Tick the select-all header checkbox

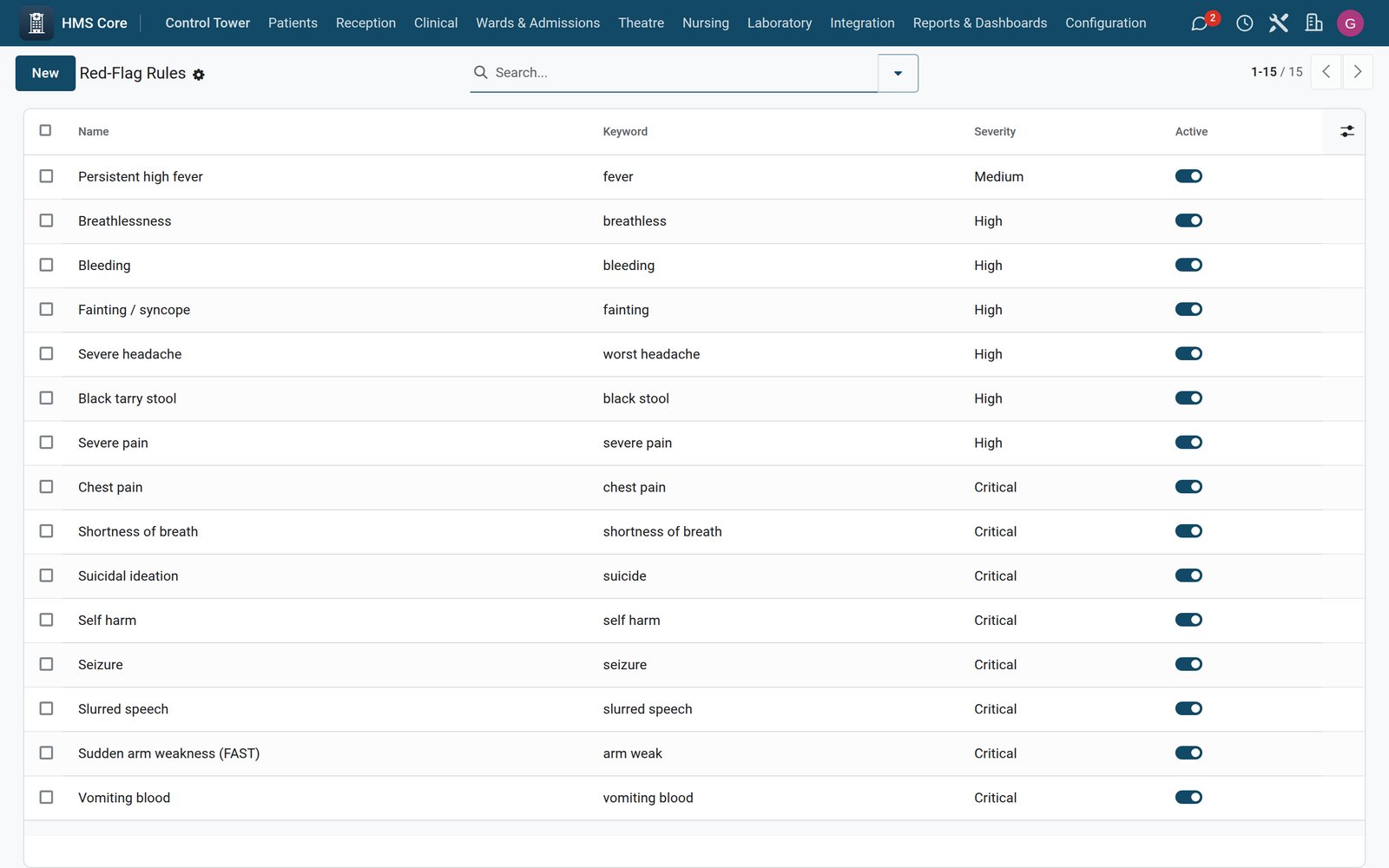click(46, 130)
